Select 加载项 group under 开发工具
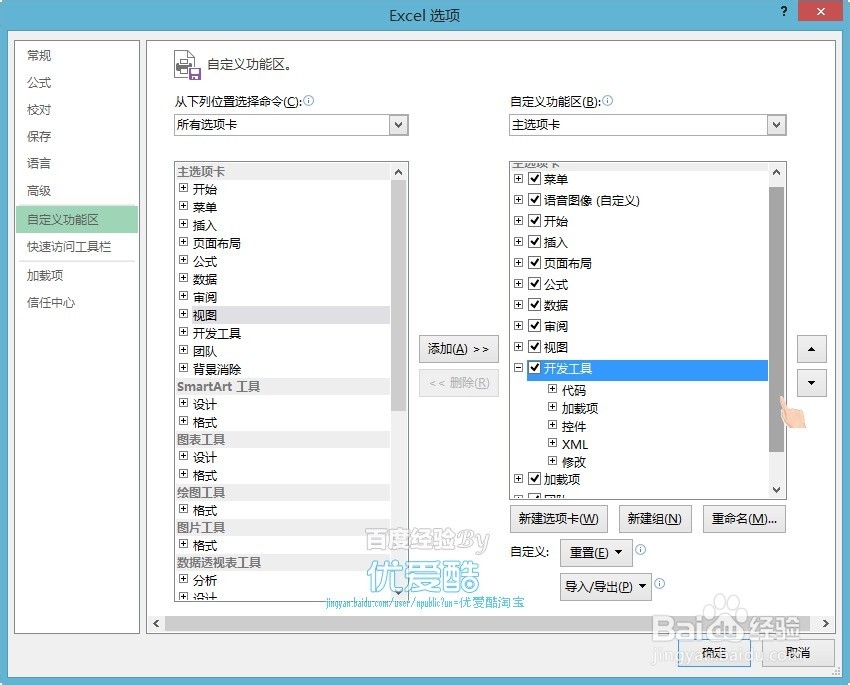850x685 pixels. 580,408
